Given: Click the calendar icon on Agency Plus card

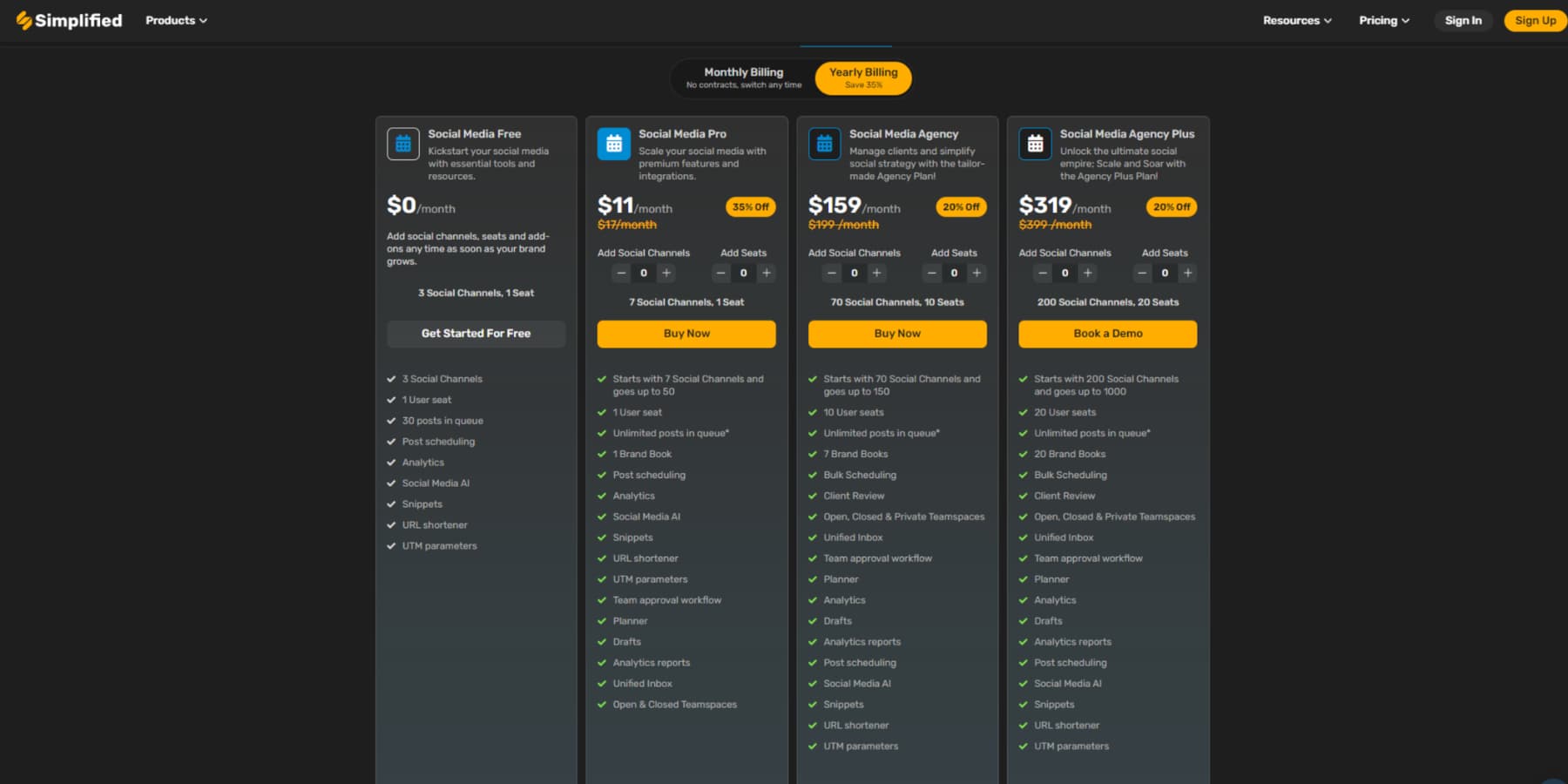Looking at the screenshot, I should coord(1034,144).
